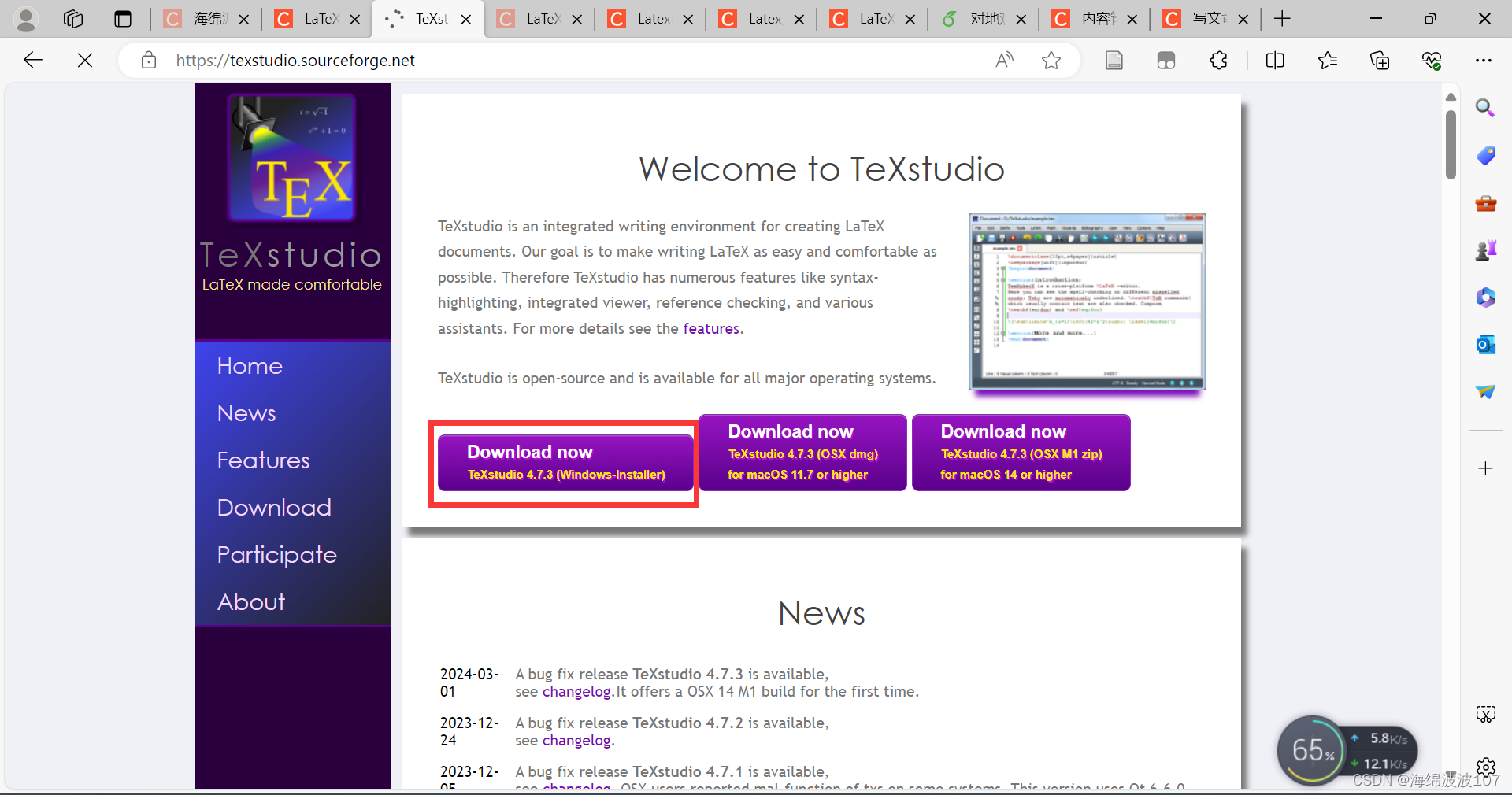Click the Welcome to TeXstudio heading
This screenshot has height=795, width=1512.
click(x=821, y=169)
